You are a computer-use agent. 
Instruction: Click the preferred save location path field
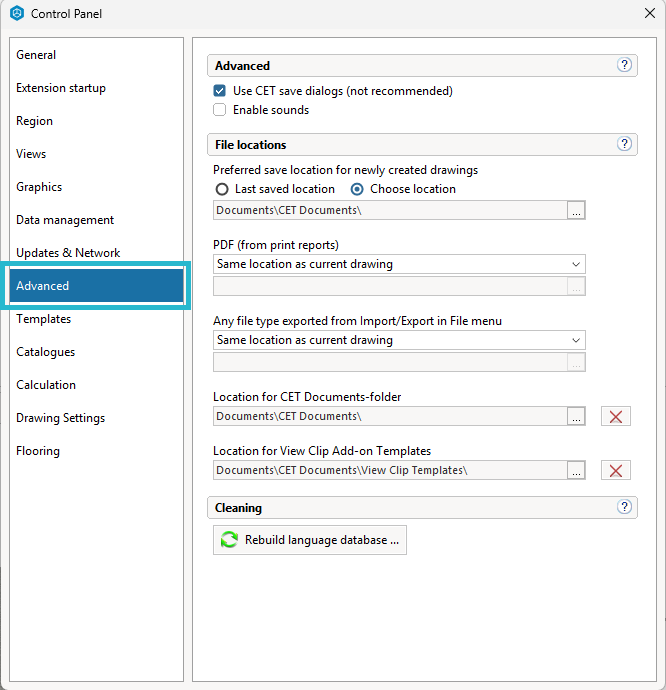click(390, 210)
